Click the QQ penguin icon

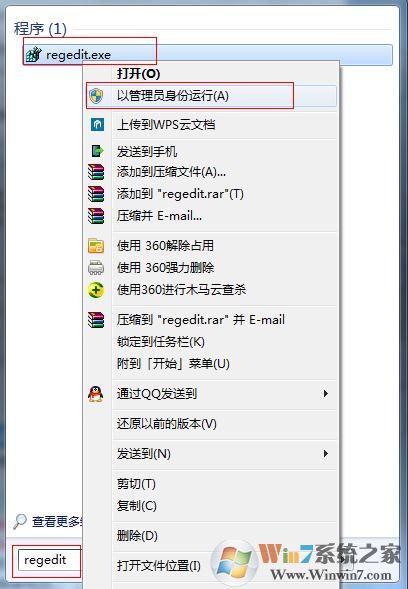click(96, 394)
